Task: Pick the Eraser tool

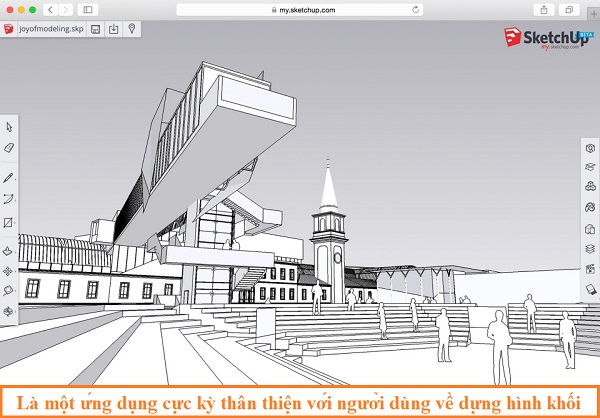Action: coord(9,147)
